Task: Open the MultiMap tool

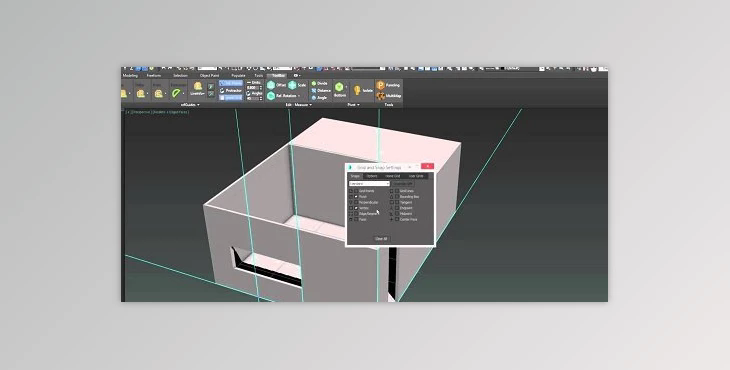Action: (x=388, y=96)
